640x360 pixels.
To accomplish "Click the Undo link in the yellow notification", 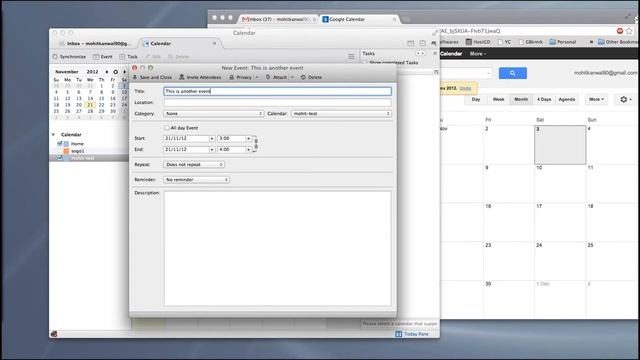I will click(465, 88).
